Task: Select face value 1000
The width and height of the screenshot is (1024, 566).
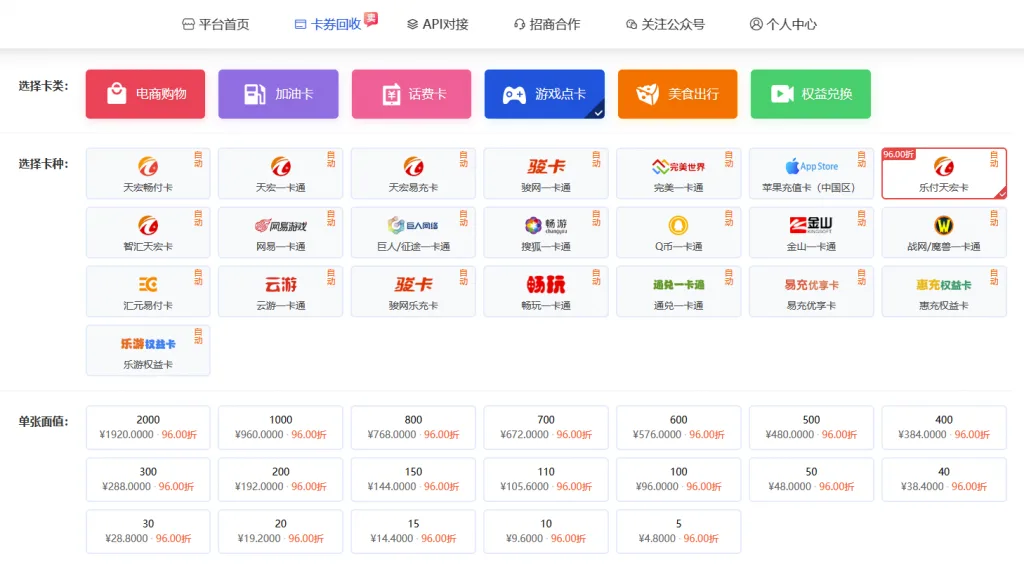Action: [281, 428]
